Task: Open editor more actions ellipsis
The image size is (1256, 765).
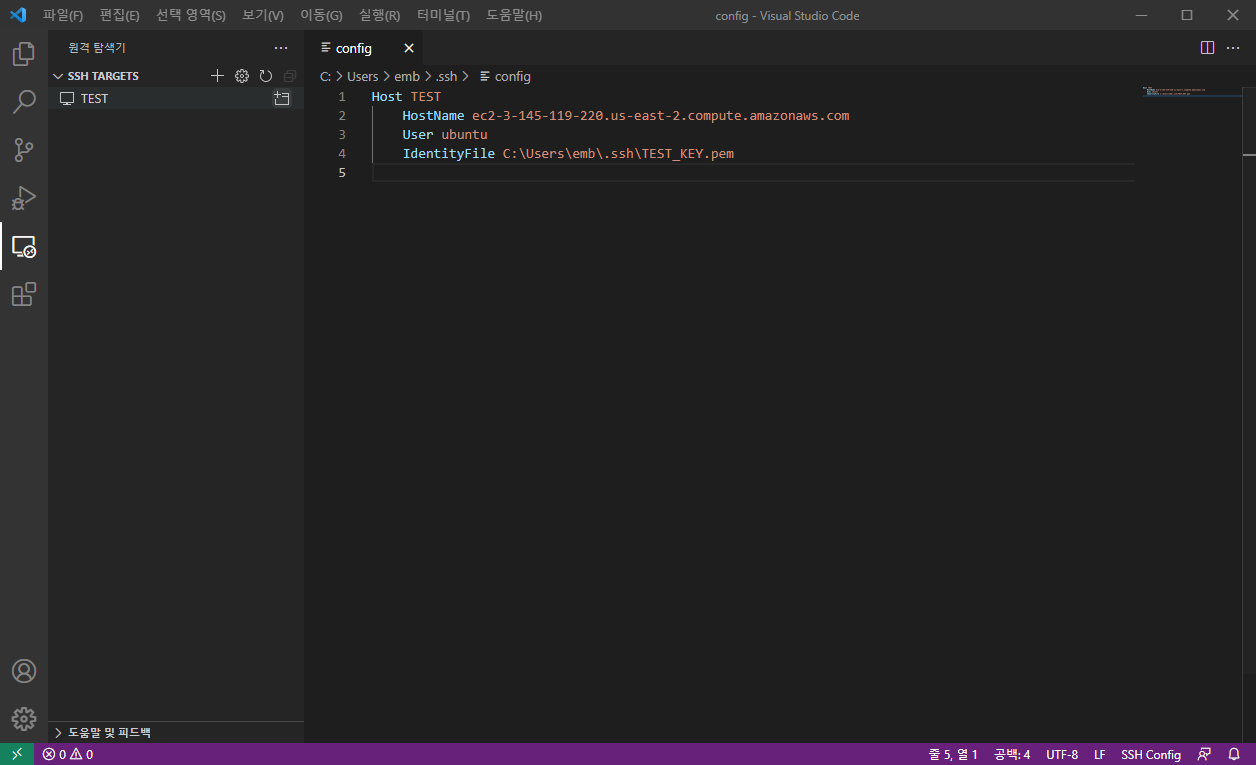Action: pos(1233,48)
